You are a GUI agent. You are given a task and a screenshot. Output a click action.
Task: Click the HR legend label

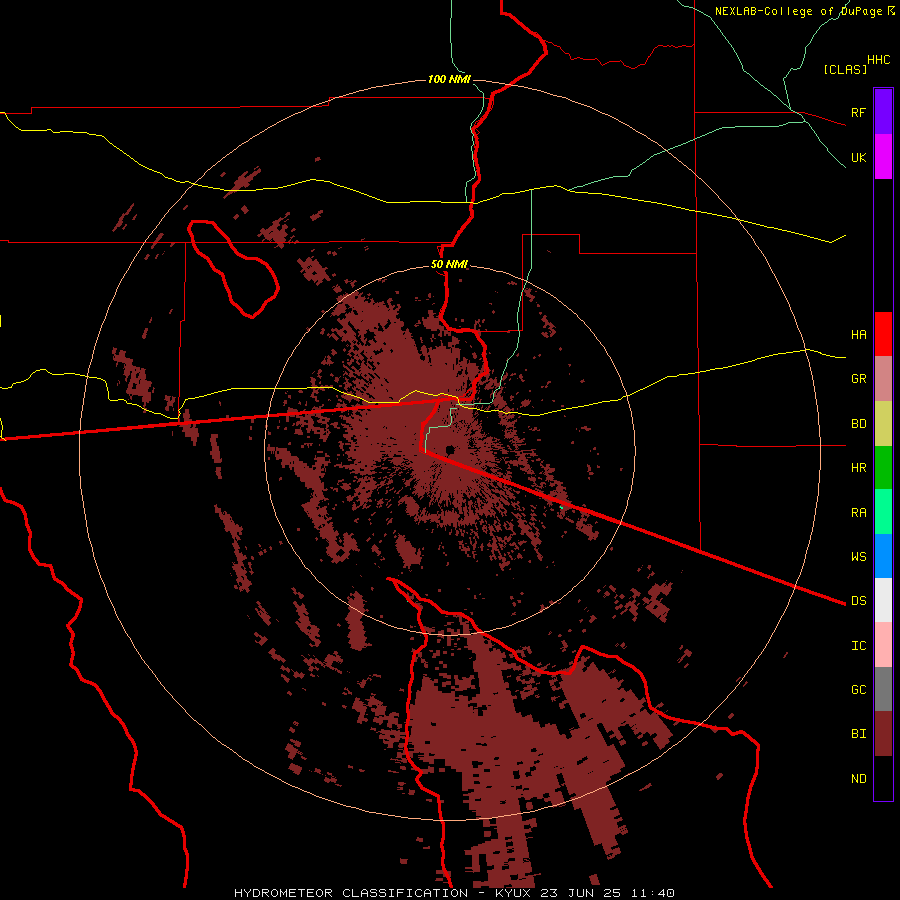(x=858, y=468)
